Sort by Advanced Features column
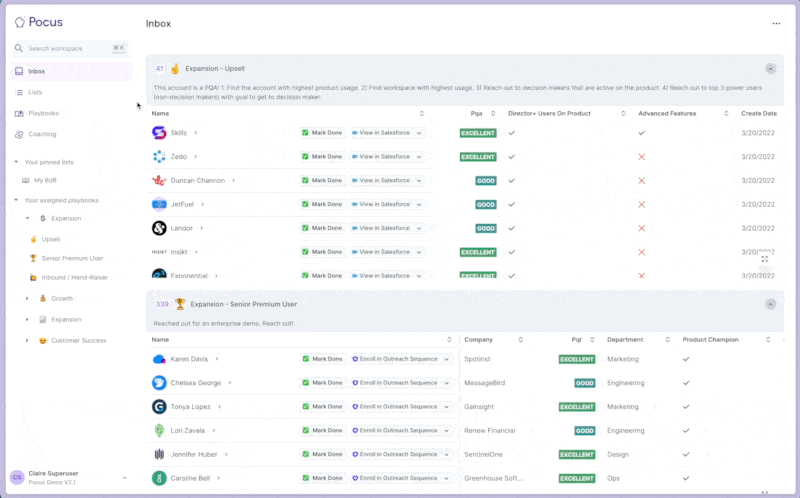This screenshot has height=498, width=800. [726, 113]
